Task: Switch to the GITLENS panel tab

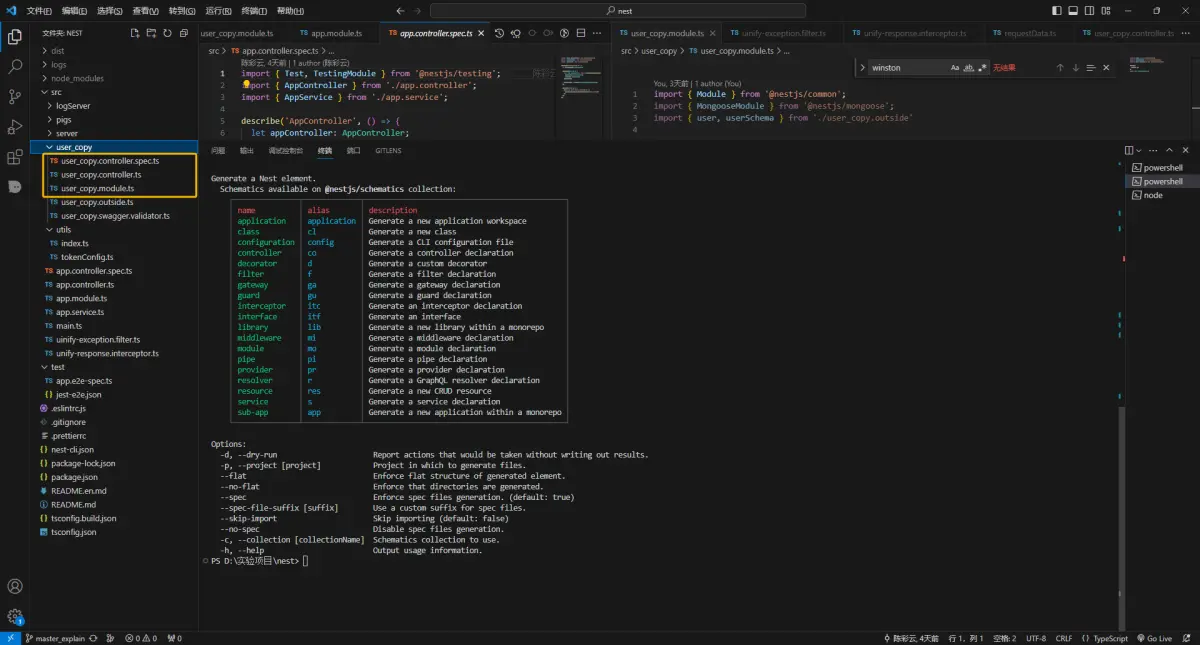Action: 388,151
